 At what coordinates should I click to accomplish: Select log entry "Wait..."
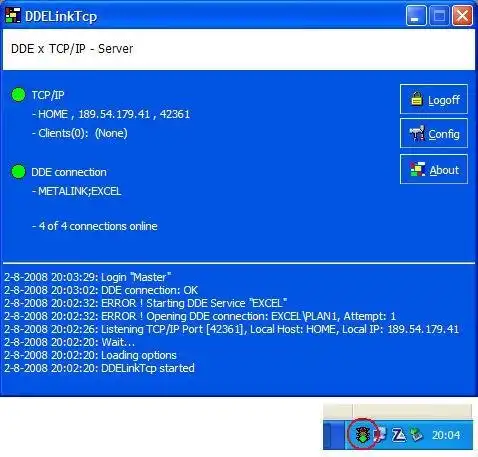(x=69, y=342)
